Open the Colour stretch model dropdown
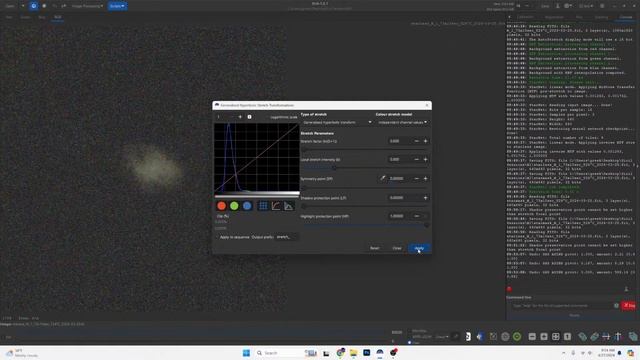Viewport: 640px width, 360px height. (402, 122)
